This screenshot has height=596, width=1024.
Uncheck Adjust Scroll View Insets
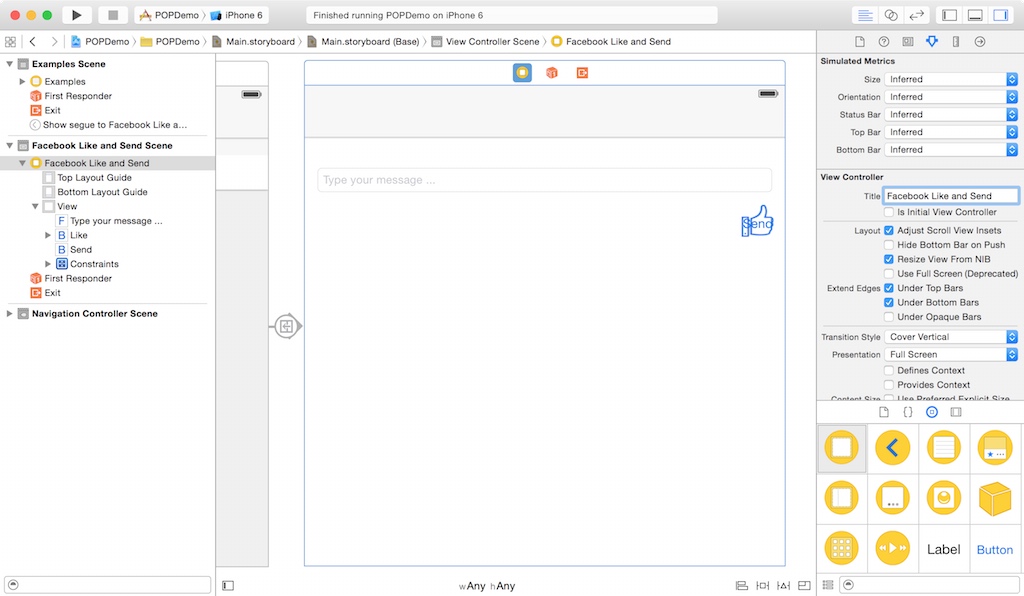pyautogui.click(x=888, y=230)
